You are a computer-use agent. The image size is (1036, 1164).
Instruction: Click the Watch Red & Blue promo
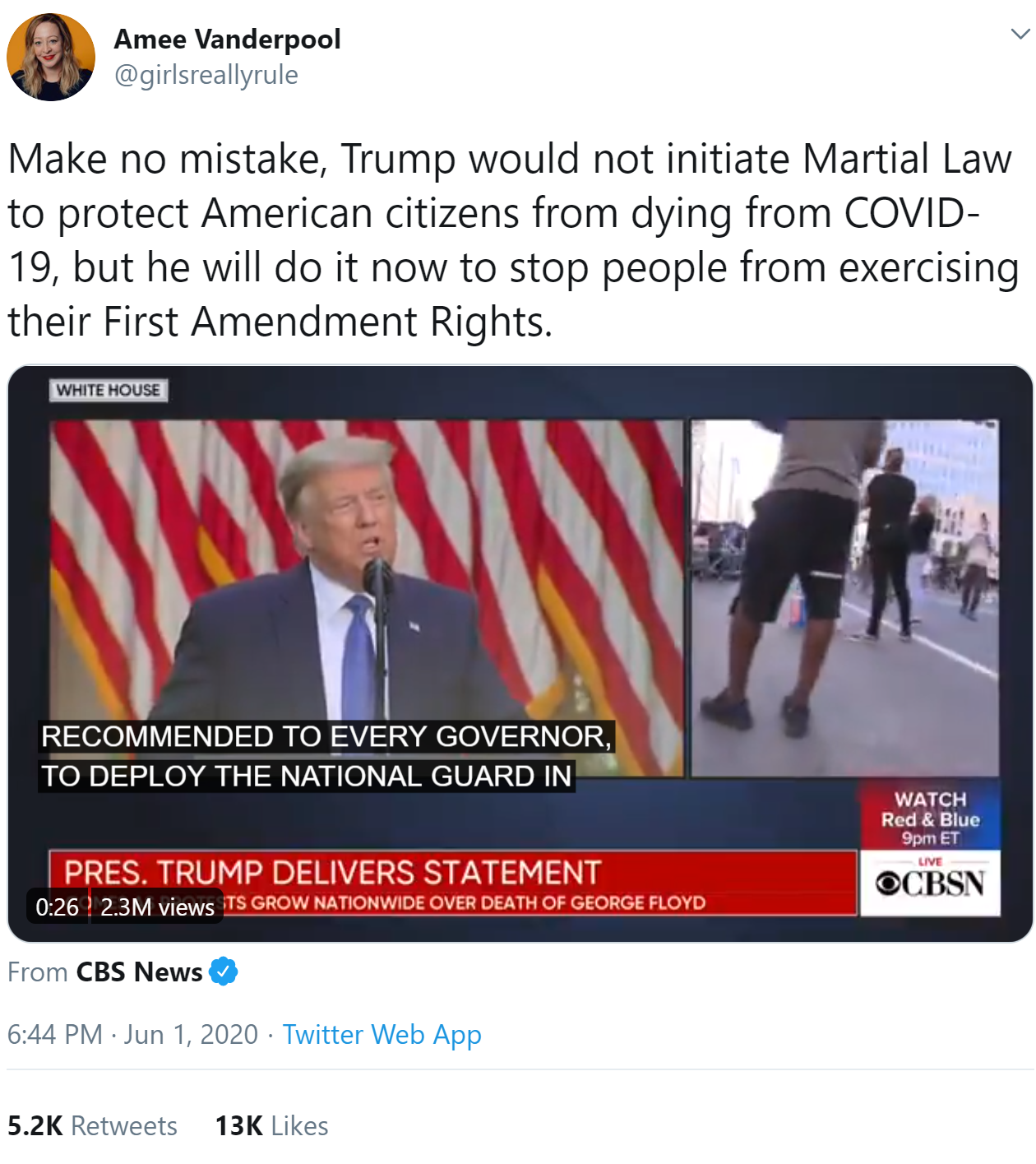tap(930, 818)
